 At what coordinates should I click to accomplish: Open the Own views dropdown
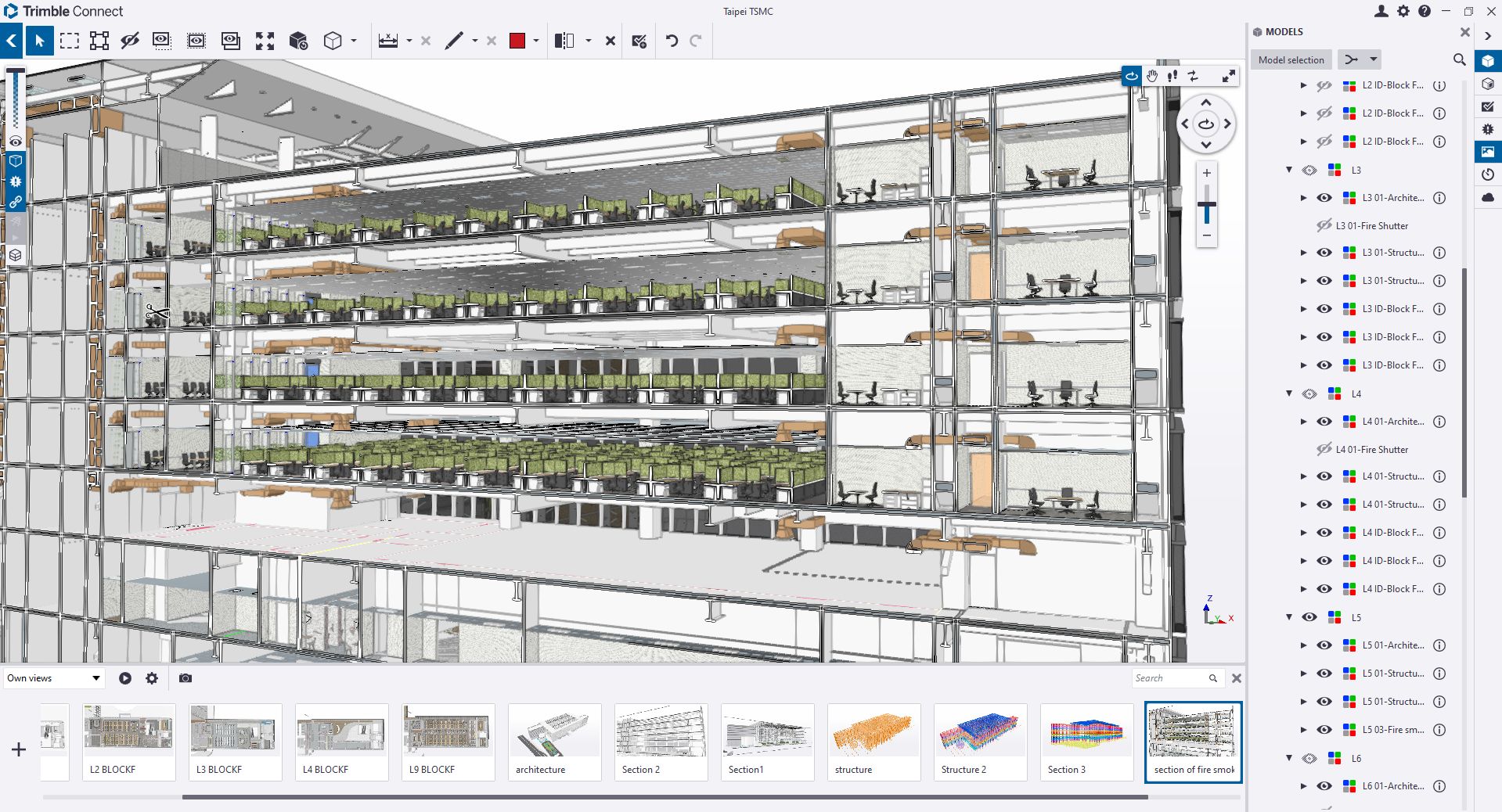pyautogui.click(x=53, y=678)
